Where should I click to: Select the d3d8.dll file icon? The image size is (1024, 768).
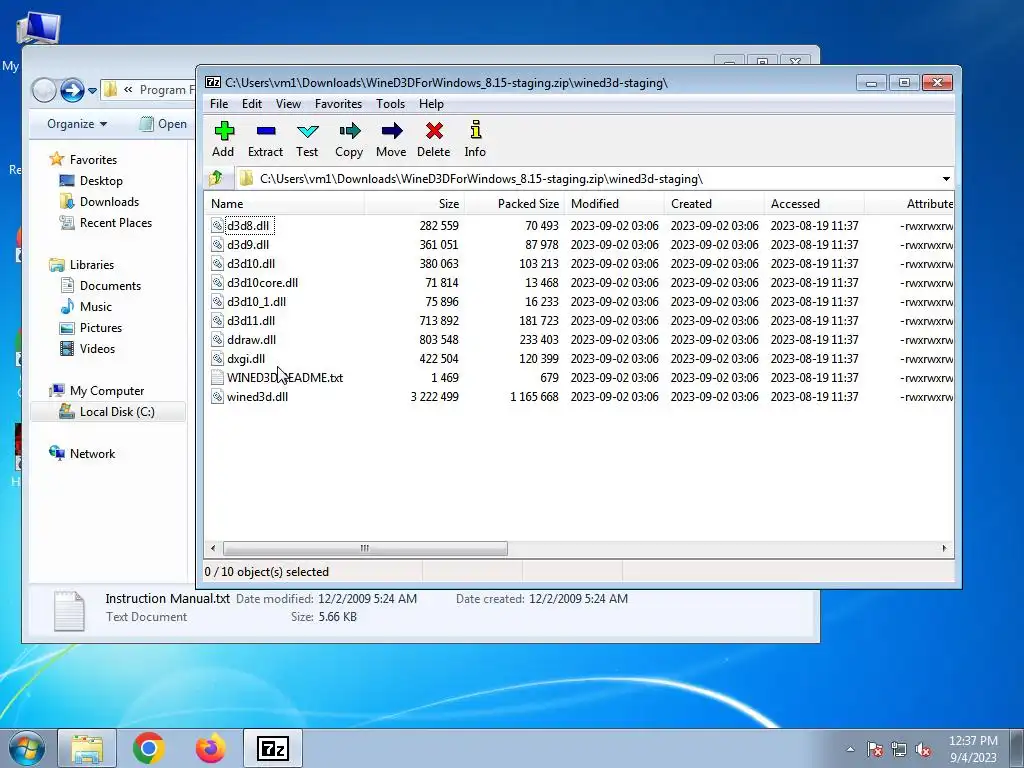[217, 225]
